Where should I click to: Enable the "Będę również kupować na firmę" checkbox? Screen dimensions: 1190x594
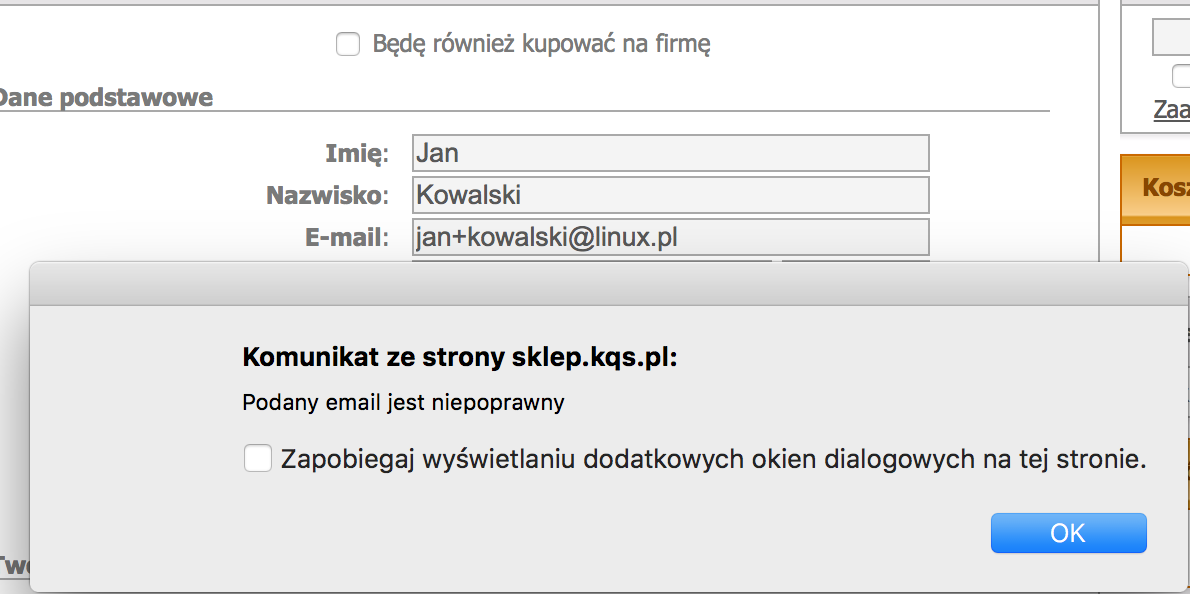[348, 44]
